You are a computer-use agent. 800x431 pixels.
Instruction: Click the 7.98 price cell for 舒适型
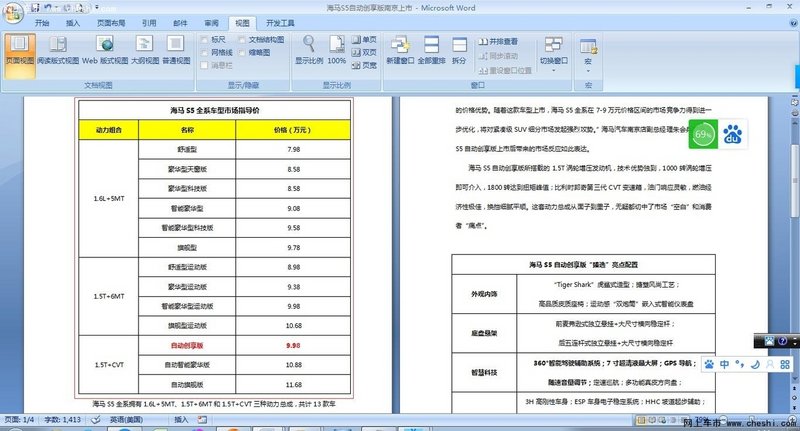(x=293, y=149)
